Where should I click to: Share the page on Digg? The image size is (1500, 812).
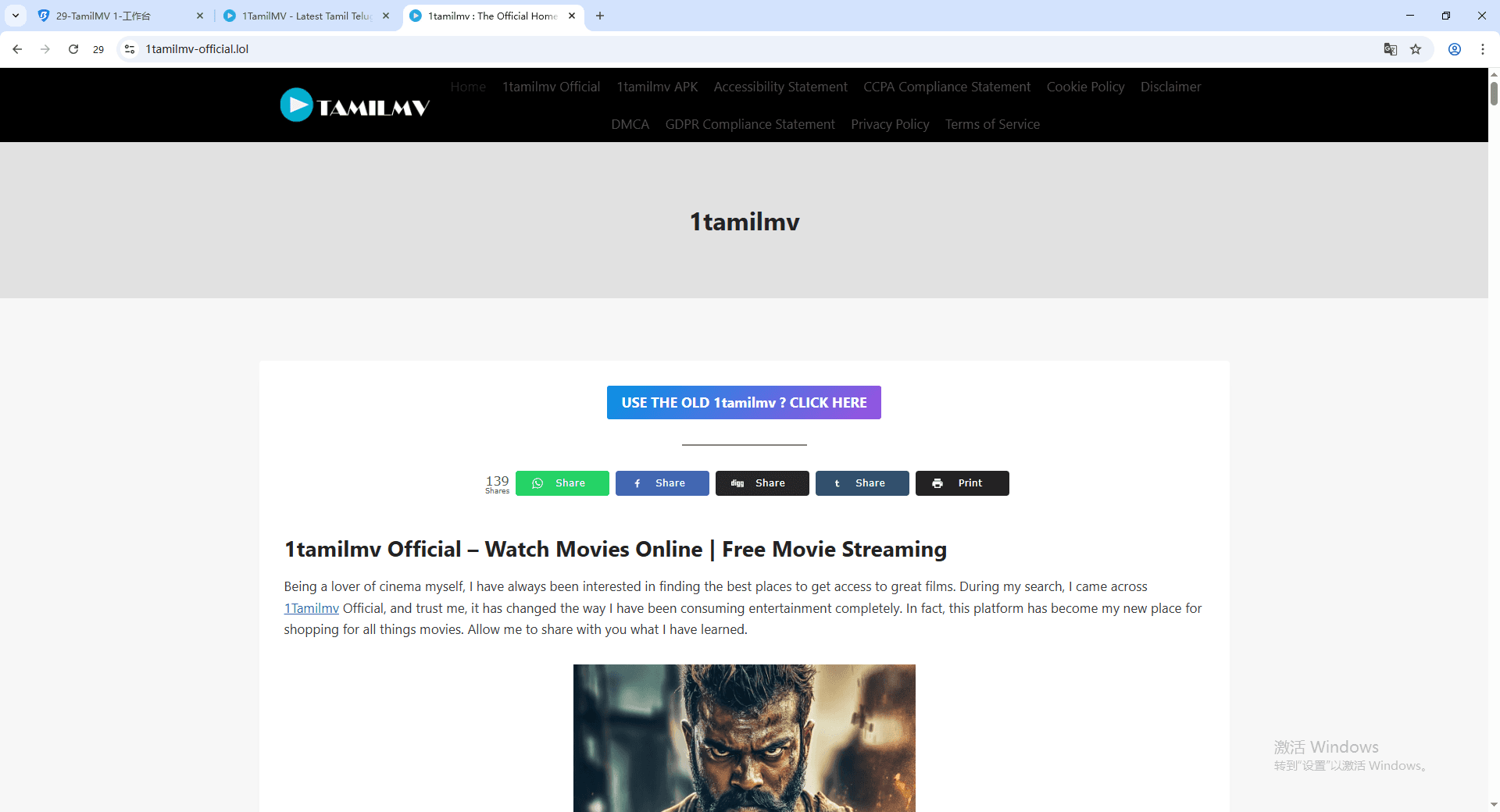pyautogui.click(x=762, y=483)
